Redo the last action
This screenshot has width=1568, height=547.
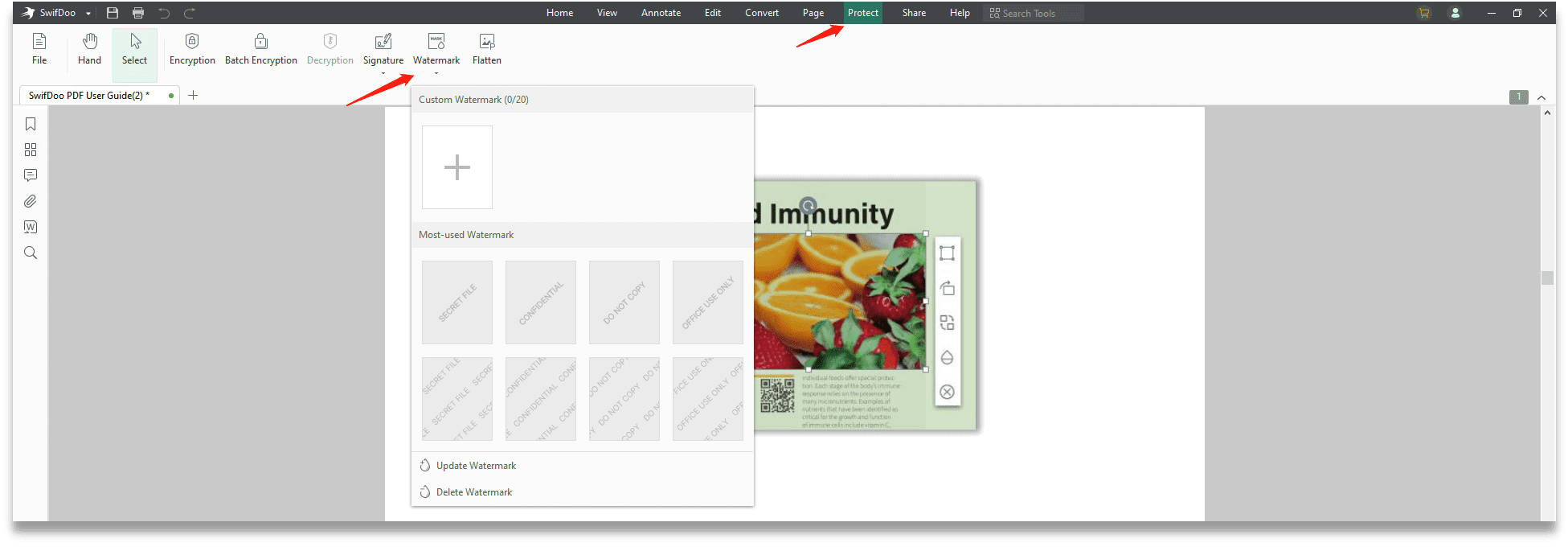coord(190,13)
